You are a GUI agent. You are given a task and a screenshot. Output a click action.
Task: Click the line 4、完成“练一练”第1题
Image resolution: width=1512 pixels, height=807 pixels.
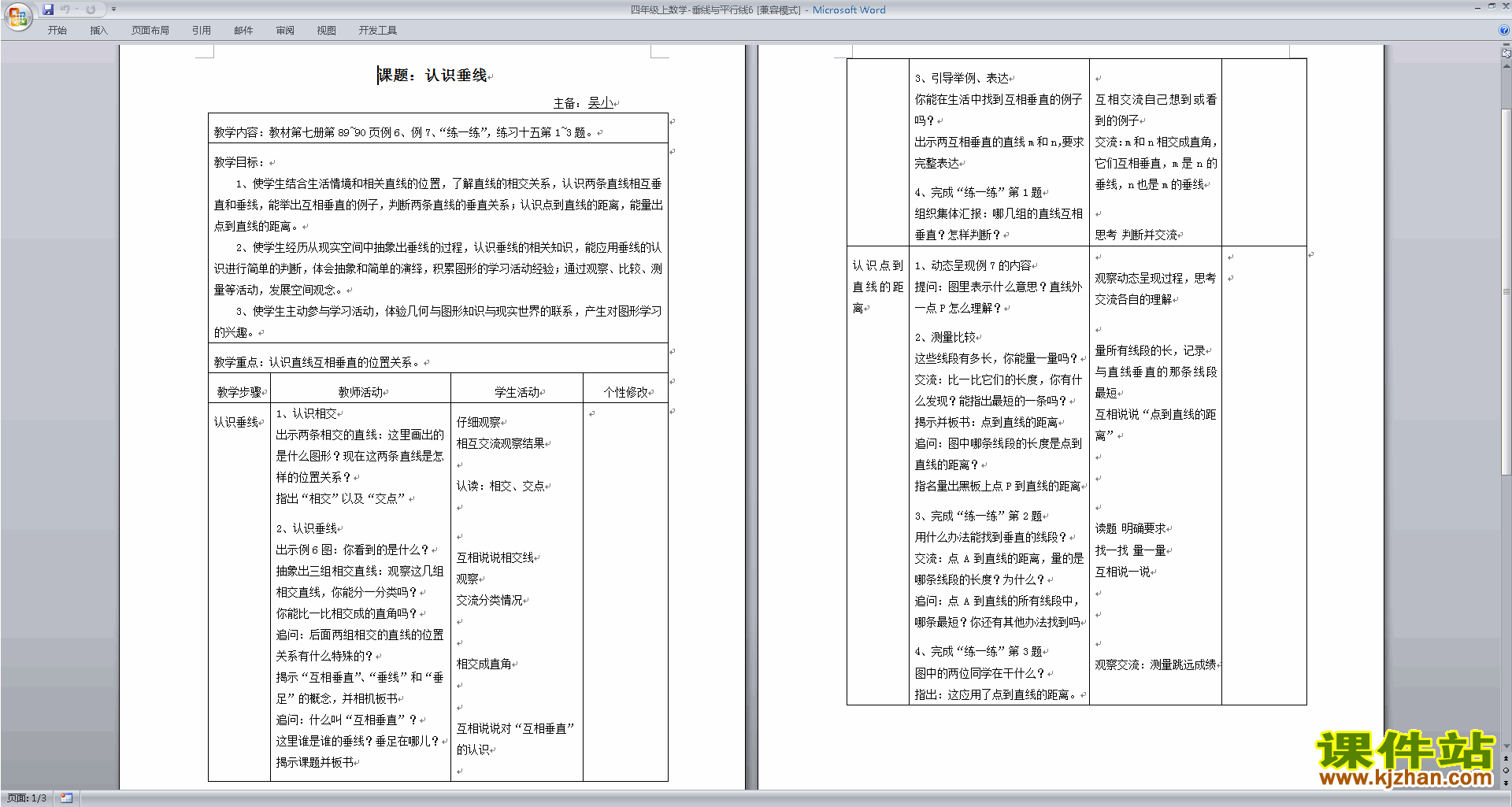click(x=979, y=192)
